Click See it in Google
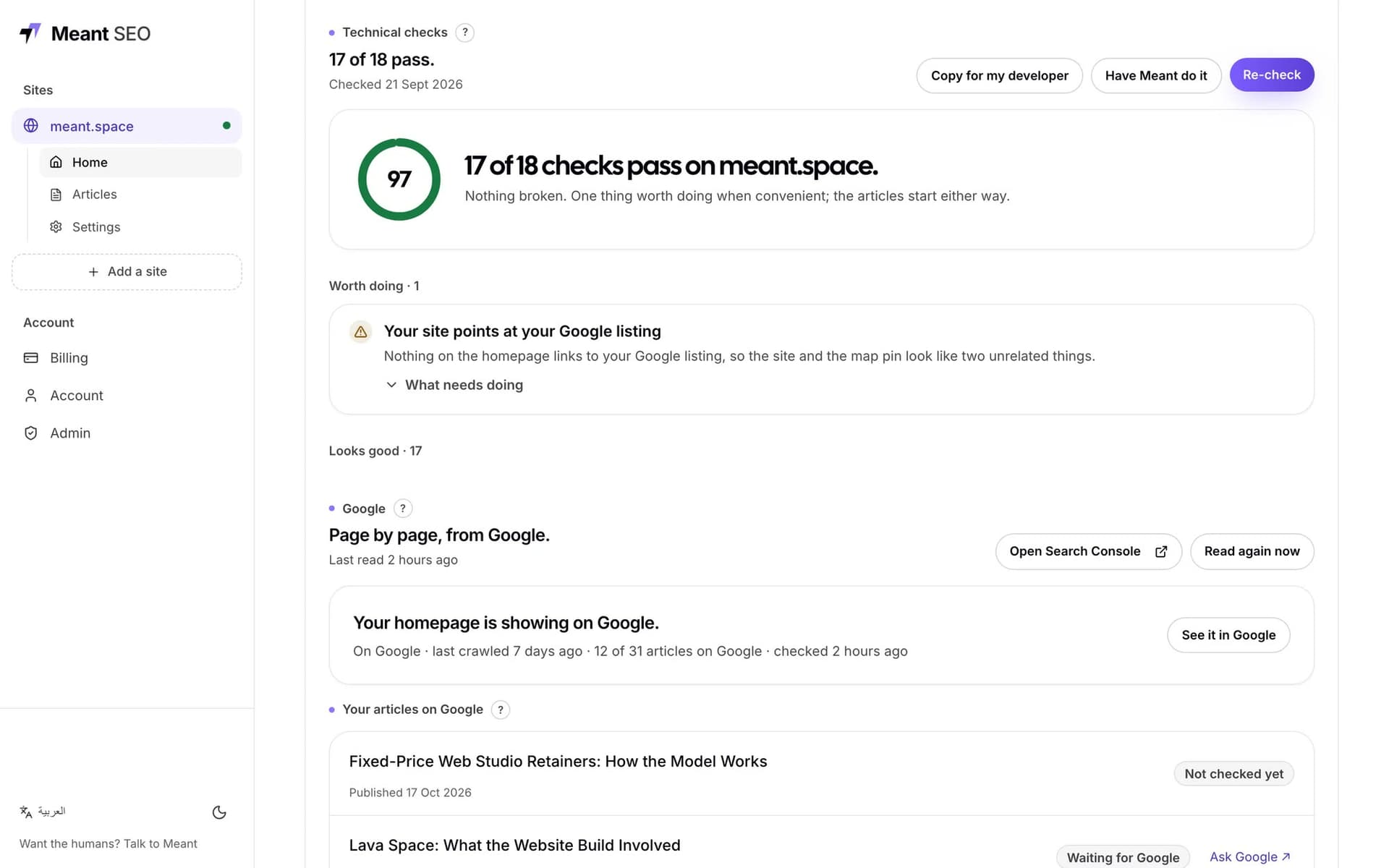The image size is (1389, 868). 1228,635
